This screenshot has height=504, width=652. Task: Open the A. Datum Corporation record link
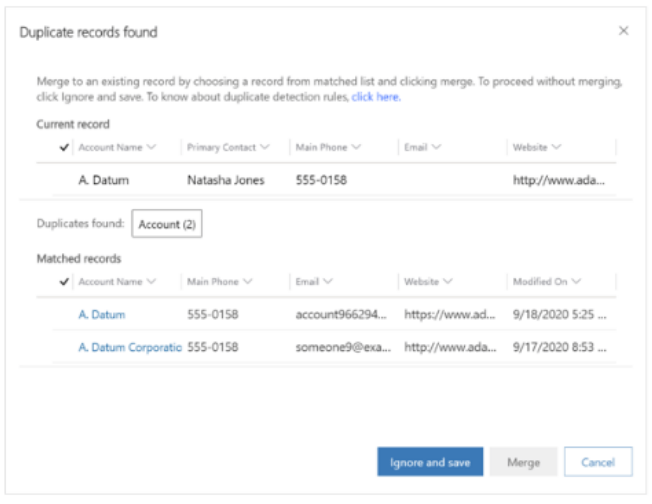[129, 348]
